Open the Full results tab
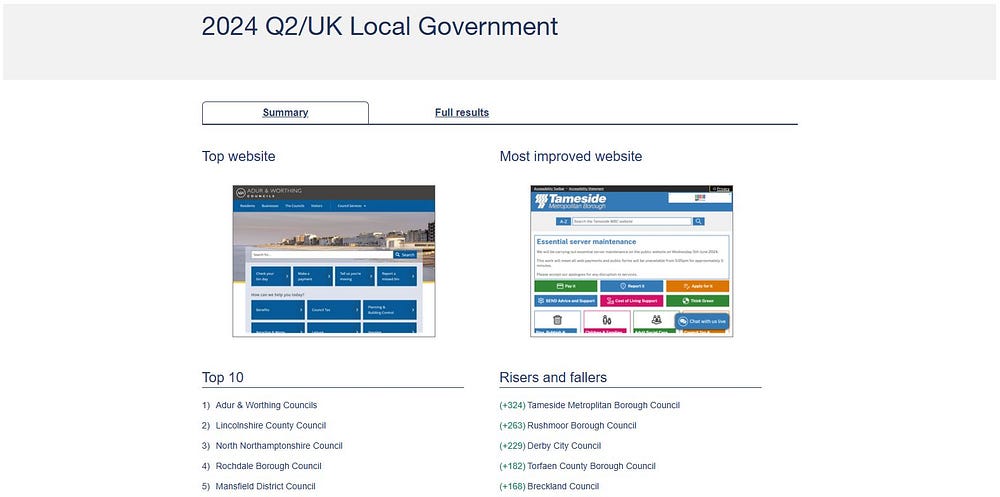Screen dimensions: 1000x497 point(461,113)
